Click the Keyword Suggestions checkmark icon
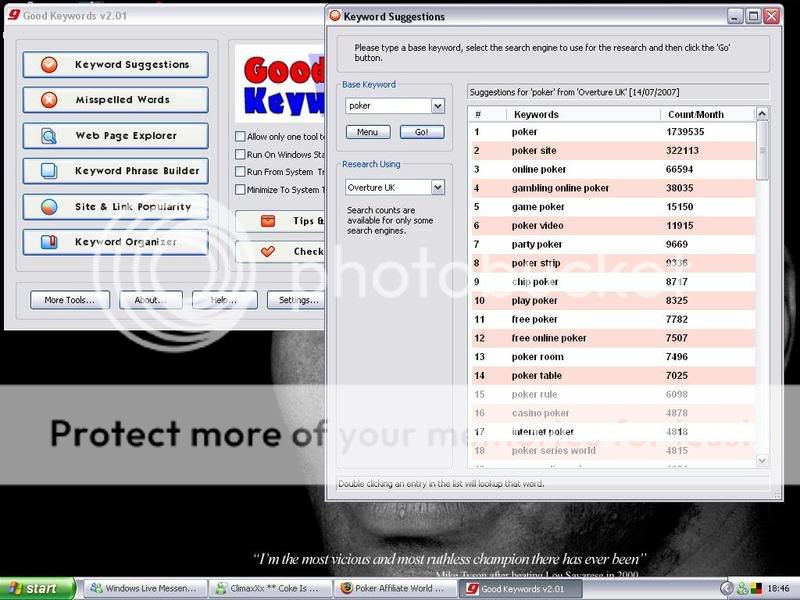This screenshot has width=800, height=600. click(x=49, y=65)
